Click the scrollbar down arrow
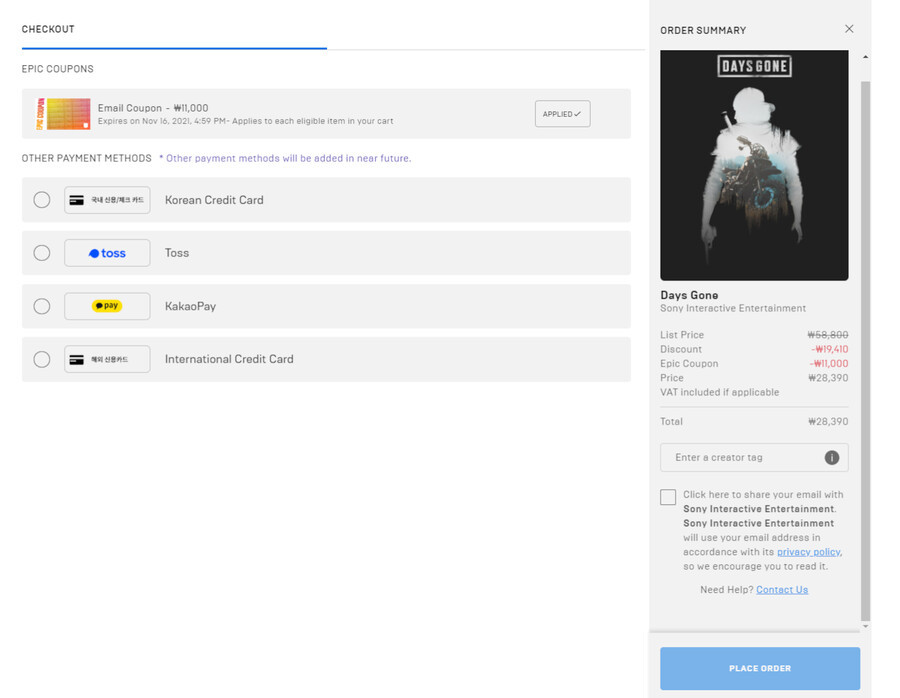 pos(866,627)
